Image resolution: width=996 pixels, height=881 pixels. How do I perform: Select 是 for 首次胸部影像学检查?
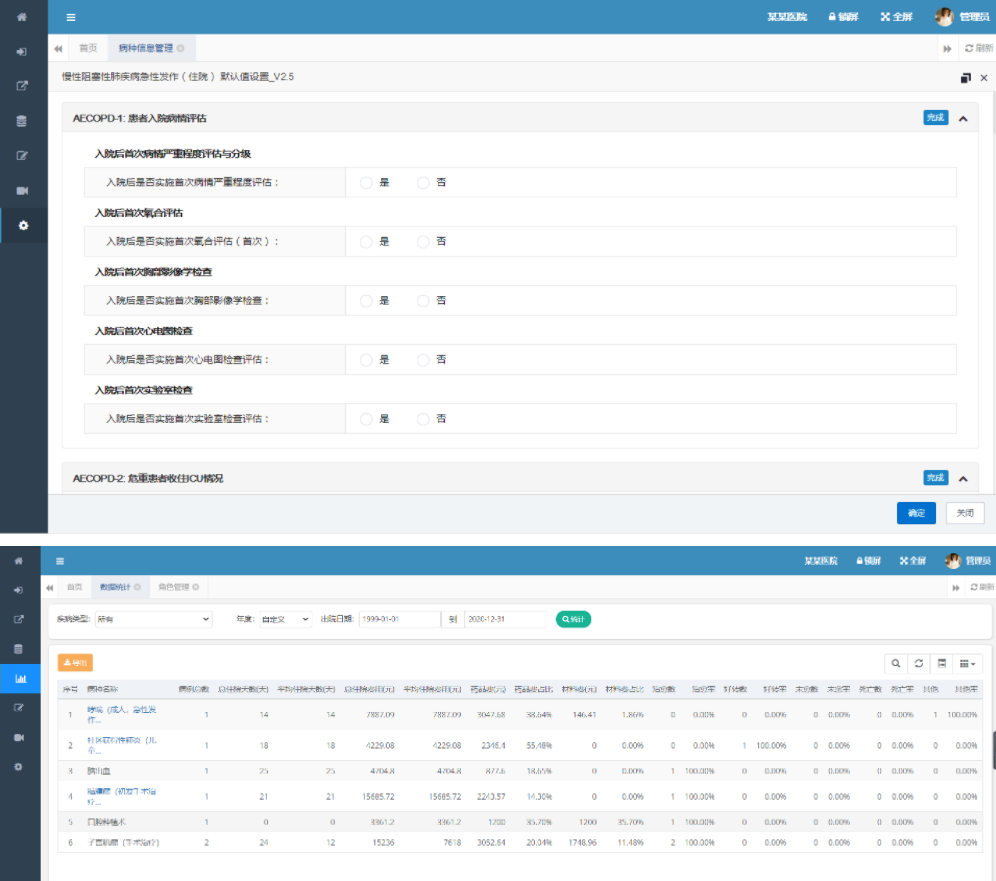click(366, 301)
